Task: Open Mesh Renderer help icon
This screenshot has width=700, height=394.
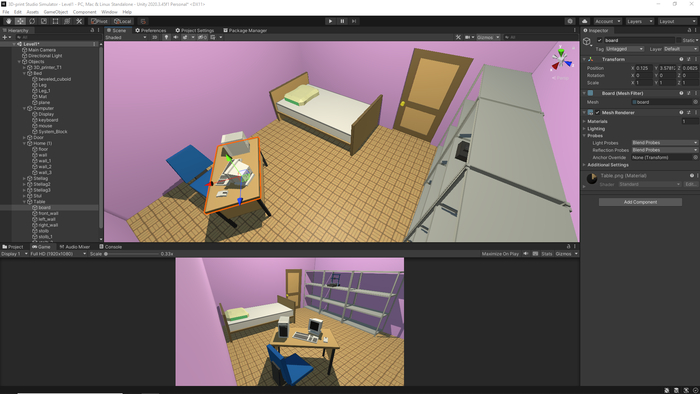Action: [x=681, y=112]
